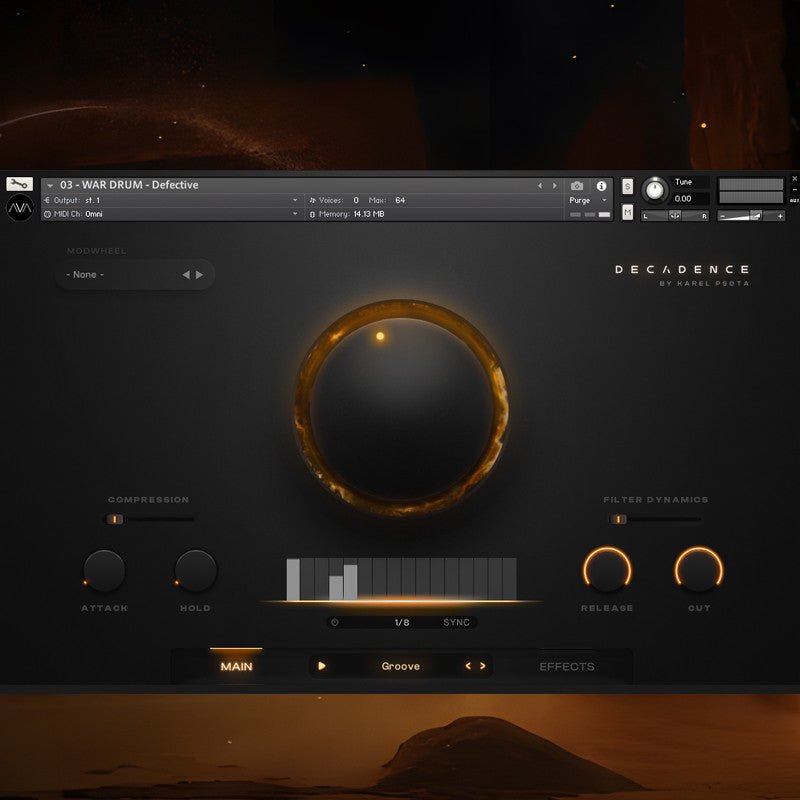Screen dimensions: 800x800
Task: Click the Tune value 0.00
Action: click(683, 198)
